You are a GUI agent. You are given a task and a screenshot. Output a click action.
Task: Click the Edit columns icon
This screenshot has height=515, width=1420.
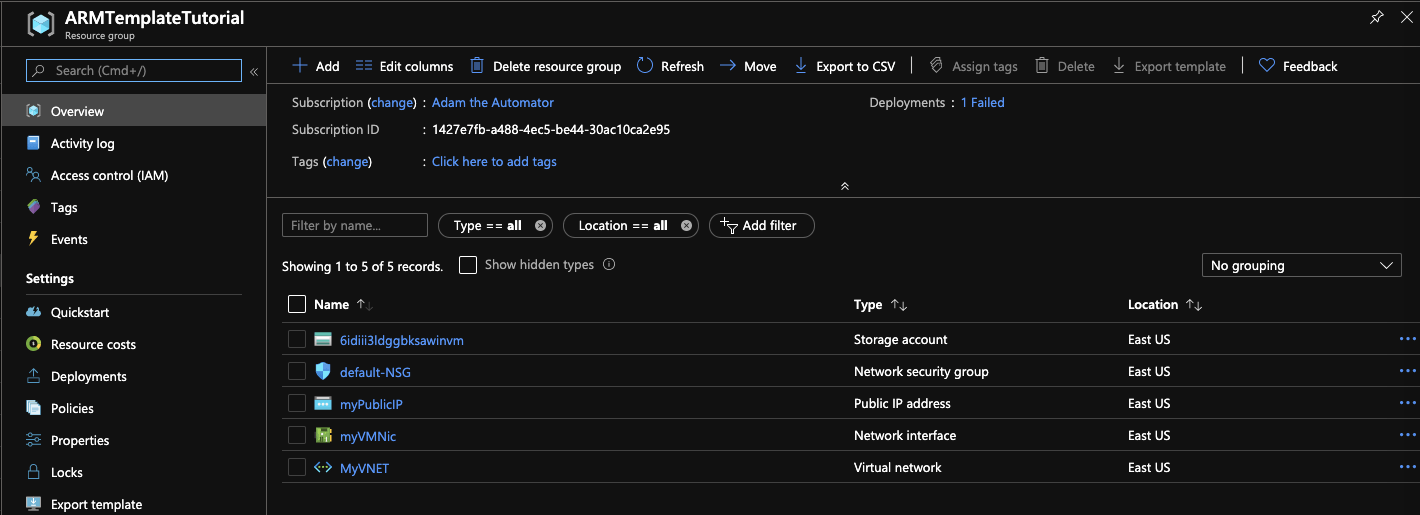pyautogui.click(x=364, y=66)
